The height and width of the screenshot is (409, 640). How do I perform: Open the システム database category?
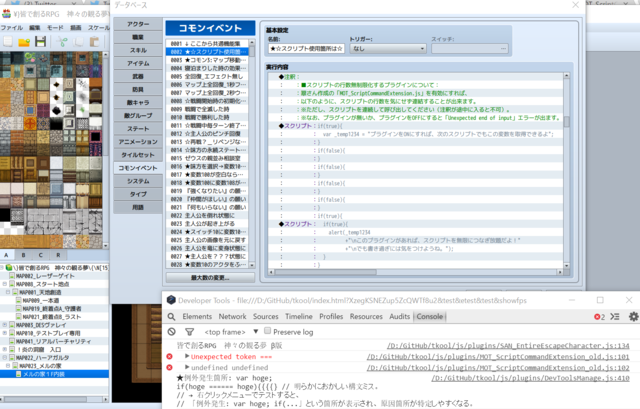click(138, 181)
